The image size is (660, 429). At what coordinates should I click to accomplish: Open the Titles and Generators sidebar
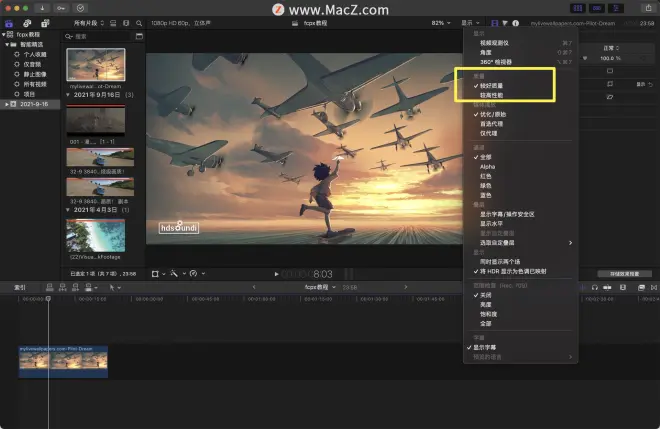point(45,23)
